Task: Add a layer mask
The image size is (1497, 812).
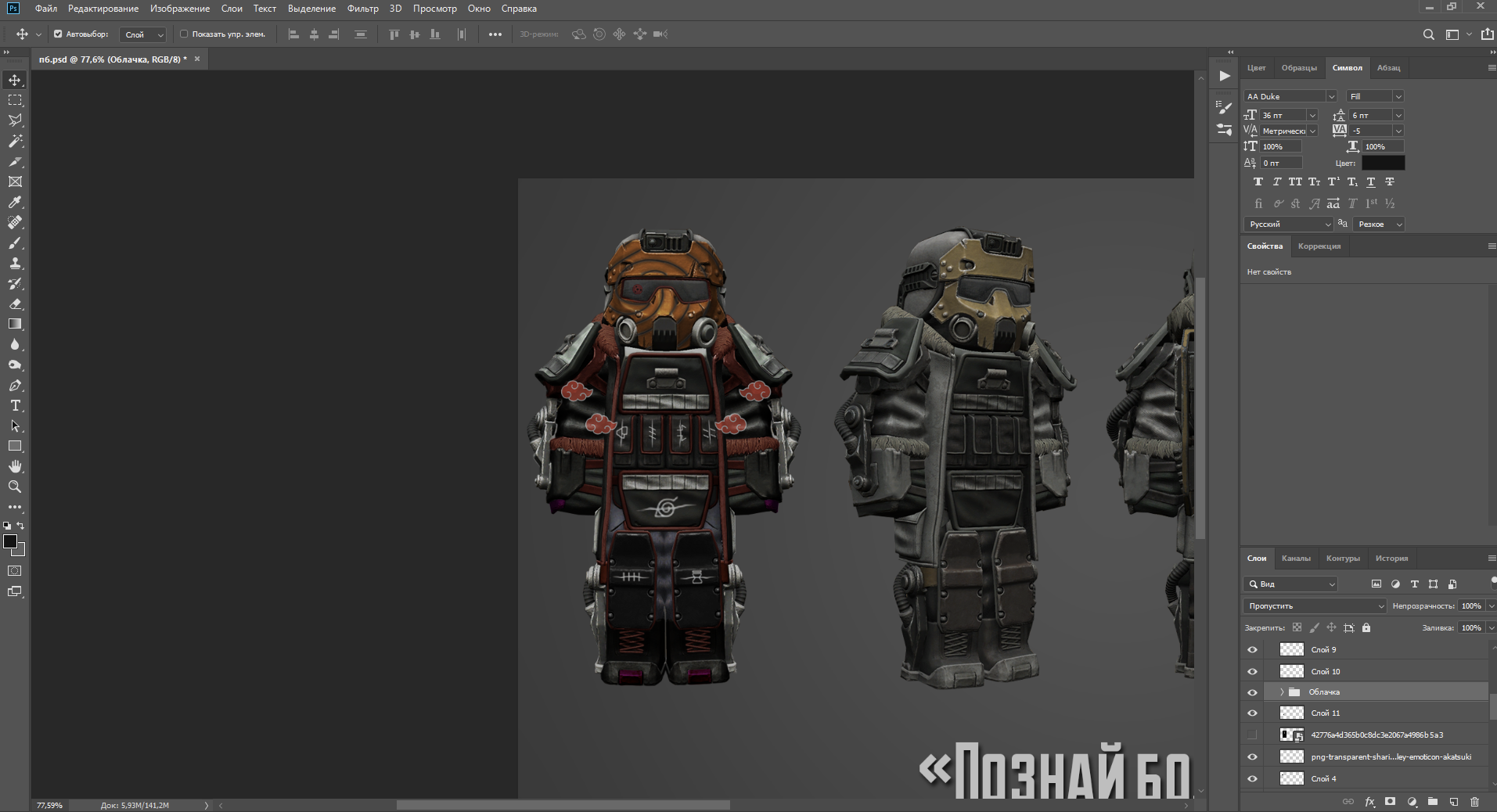Action: tap(1391, 801)
